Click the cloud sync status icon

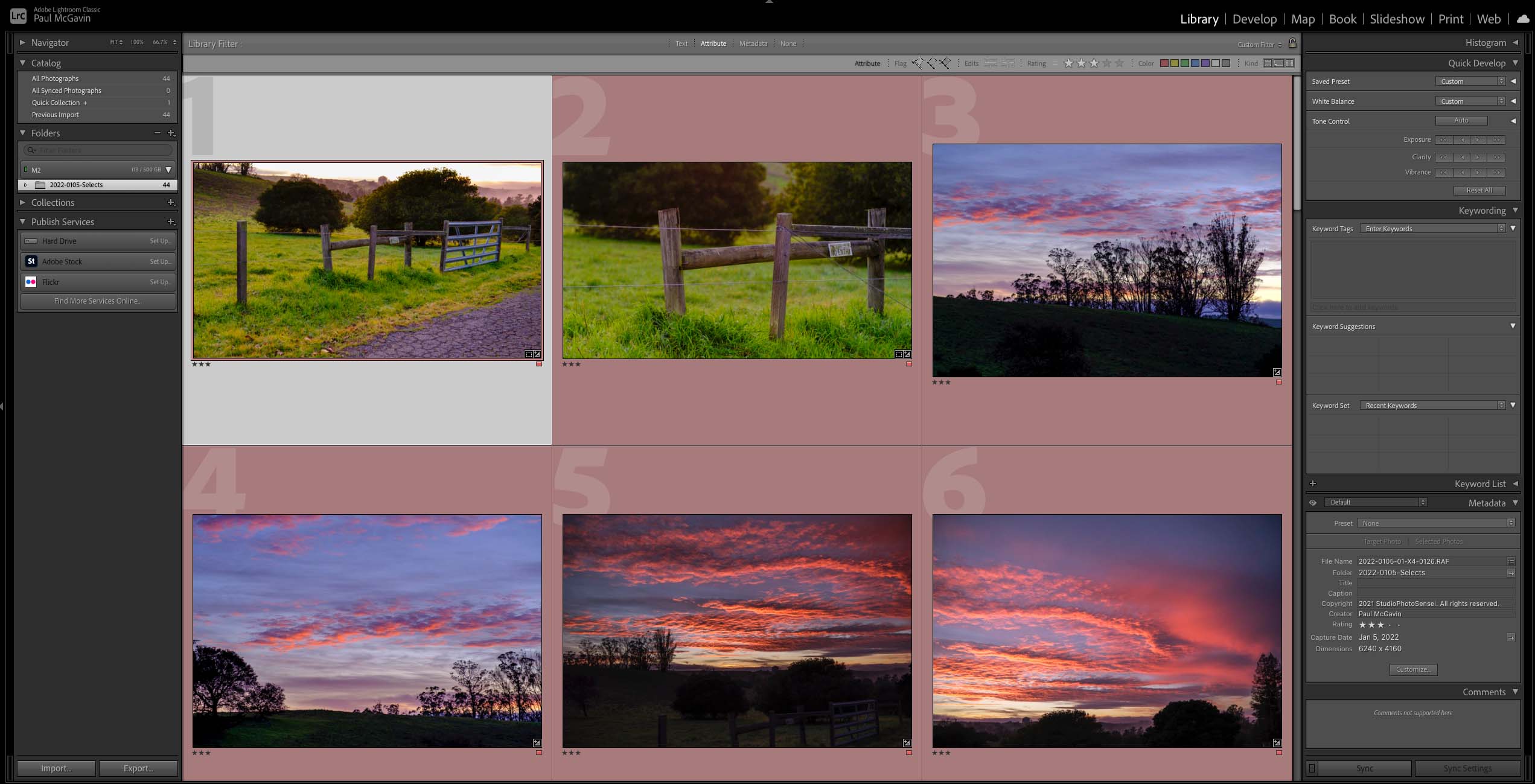point(1522,19)
